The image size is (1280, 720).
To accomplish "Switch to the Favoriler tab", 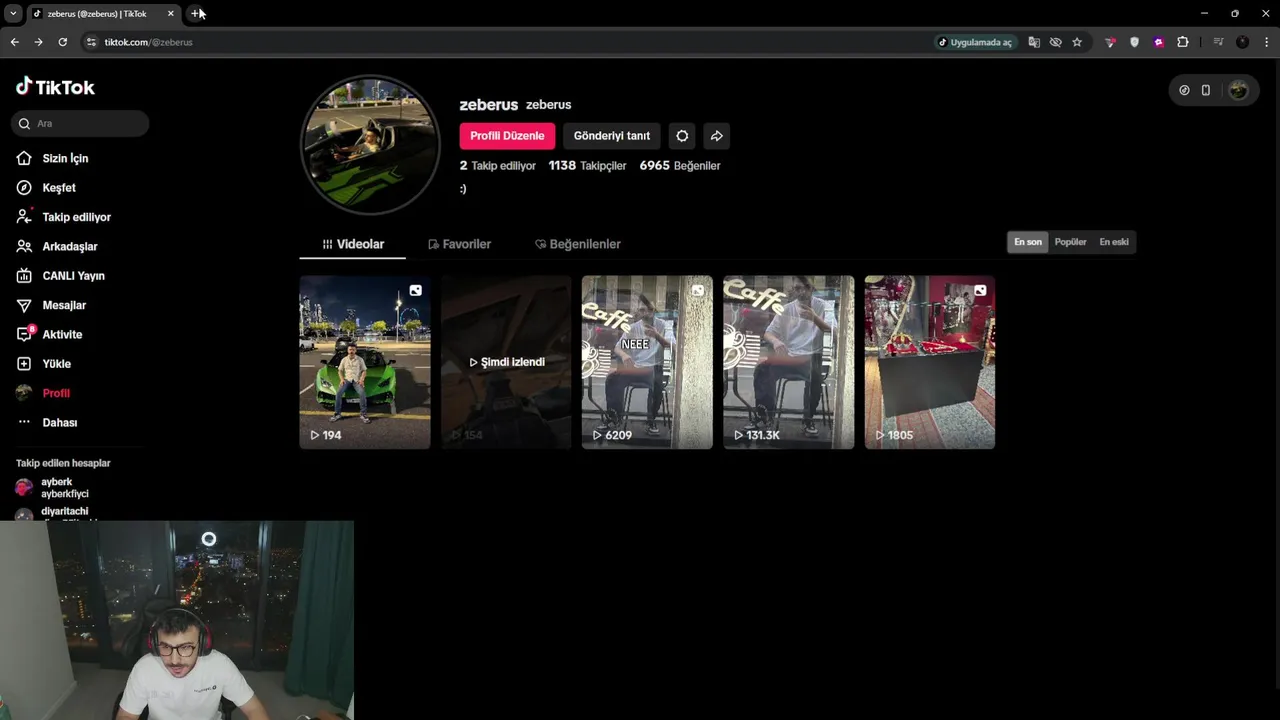I will (x=459, y=244).
